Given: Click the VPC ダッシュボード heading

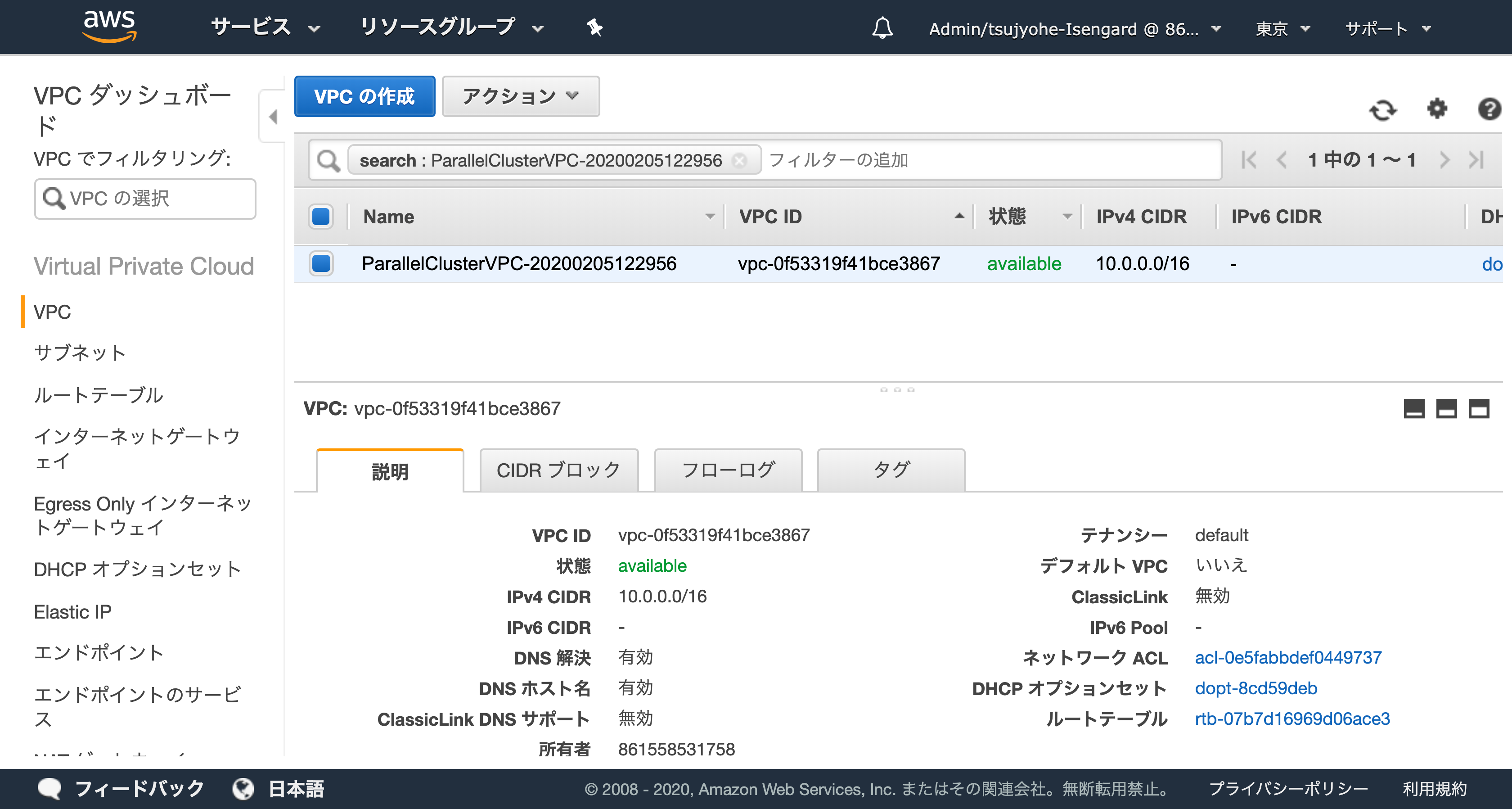Looking at the screenshot, I should [x=133, y=110].
